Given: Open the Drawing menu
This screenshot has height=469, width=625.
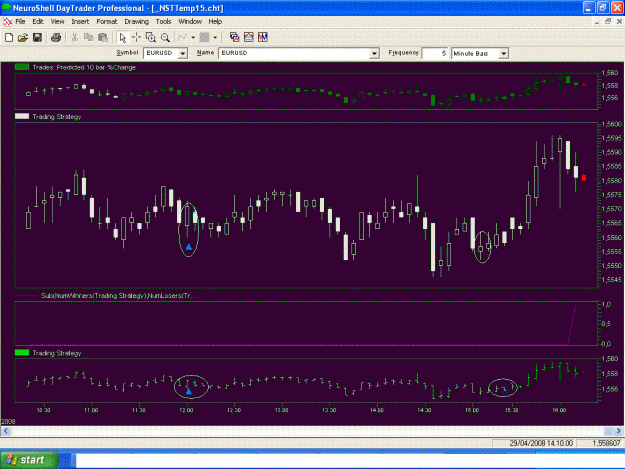Looking at the screenshot, I should click(136, 22).
